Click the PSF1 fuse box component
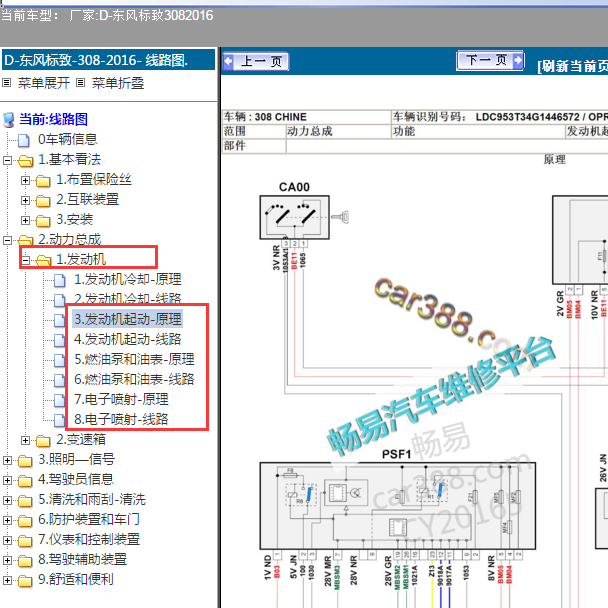This screenshot has width=608, height=608. point(398,506)
